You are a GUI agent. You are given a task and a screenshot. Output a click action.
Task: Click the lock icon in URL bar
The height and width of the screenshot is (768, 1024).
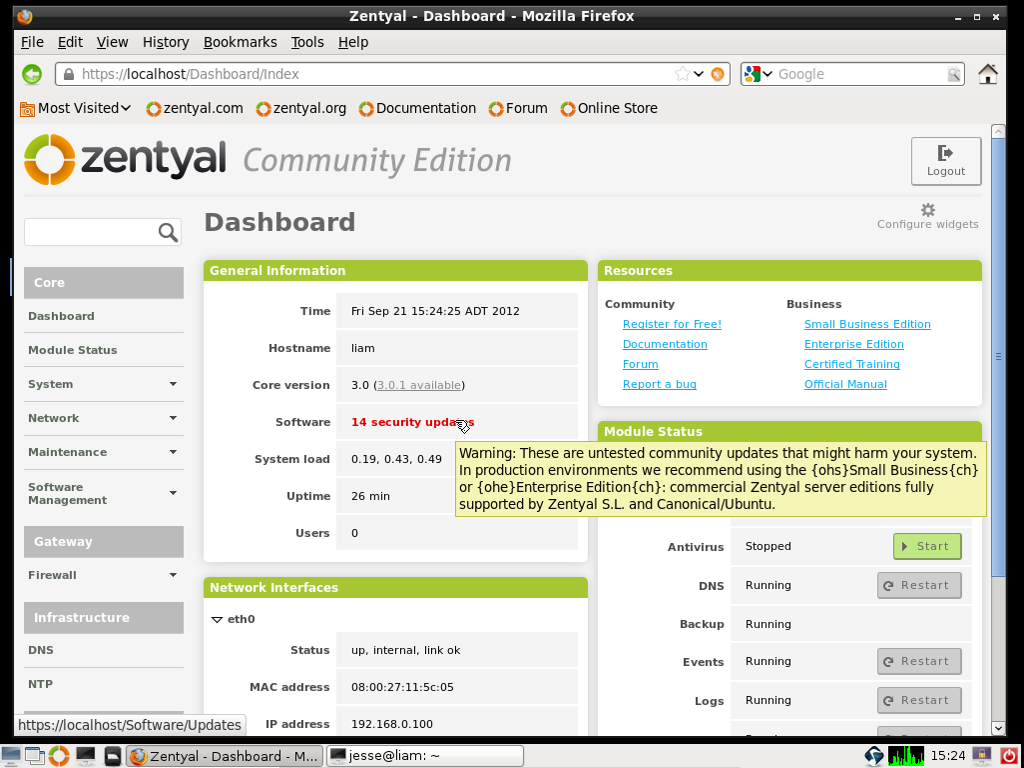pyautogui.click(x=69, y=74)
